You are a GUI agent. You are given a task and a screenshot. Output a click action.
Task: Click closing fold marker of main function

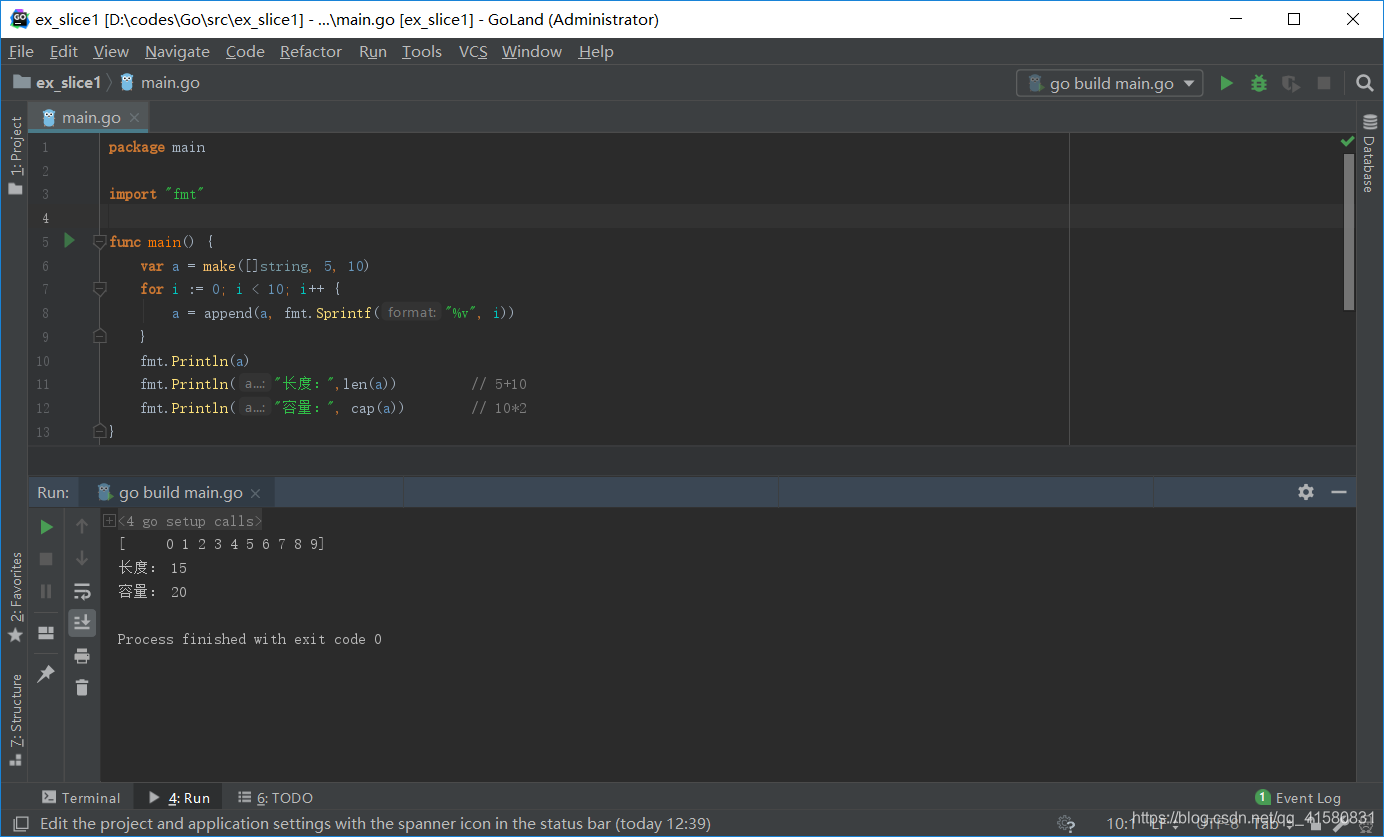coord(99,431)
